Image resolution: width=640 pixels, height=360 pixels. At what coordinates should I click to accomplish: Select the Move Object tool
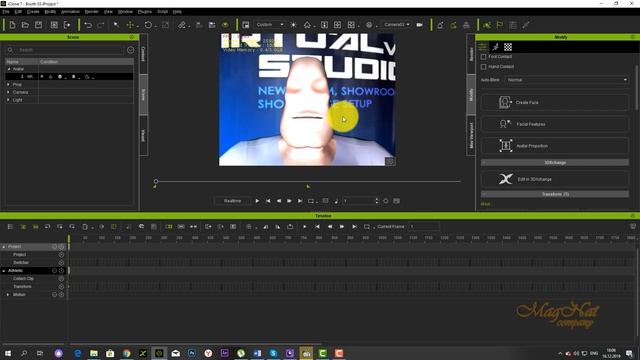[130, 25]
